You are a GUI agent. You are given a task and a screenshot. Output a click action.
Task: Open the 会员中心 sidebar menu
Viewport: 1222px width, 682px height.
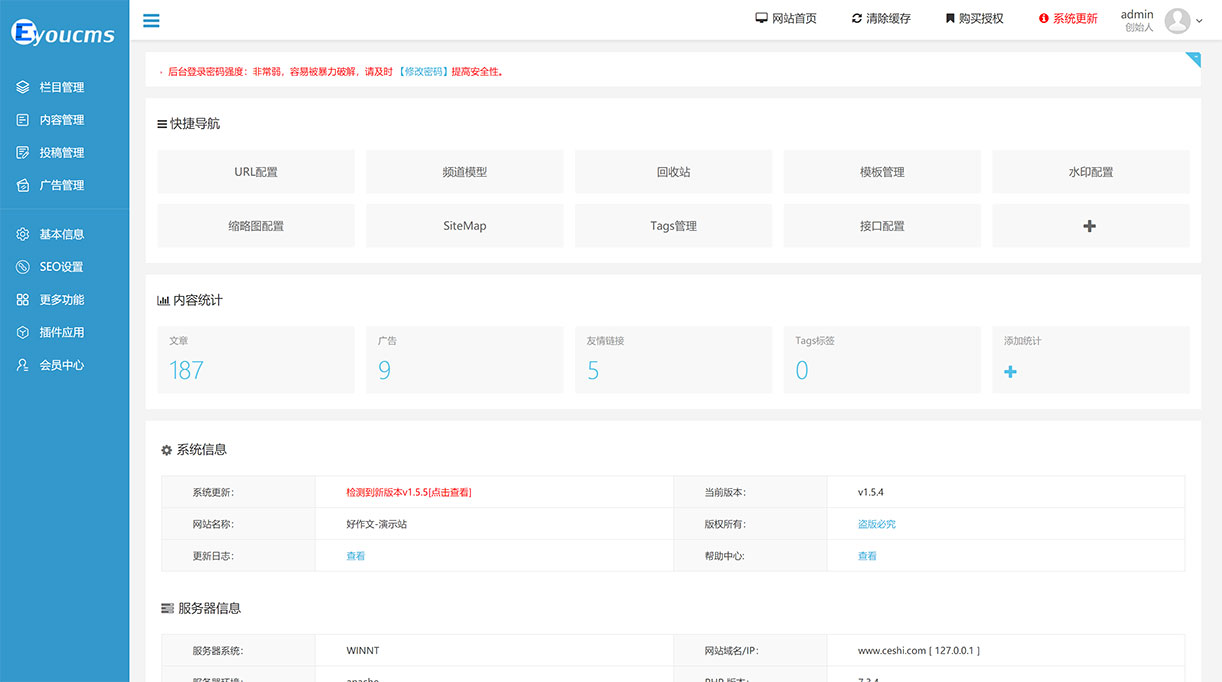61,365
